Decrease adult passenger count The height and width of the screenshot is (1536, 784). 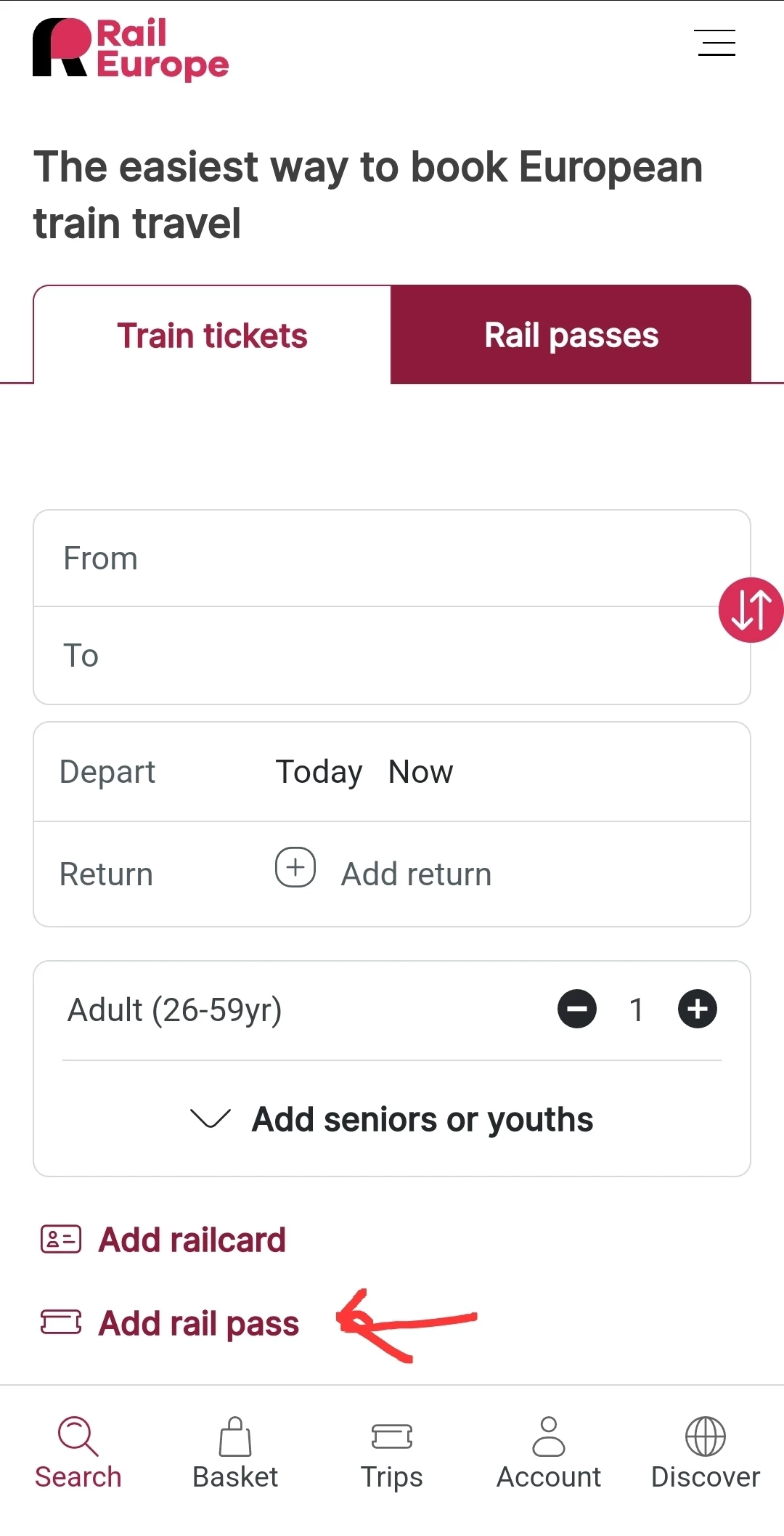577,1009
